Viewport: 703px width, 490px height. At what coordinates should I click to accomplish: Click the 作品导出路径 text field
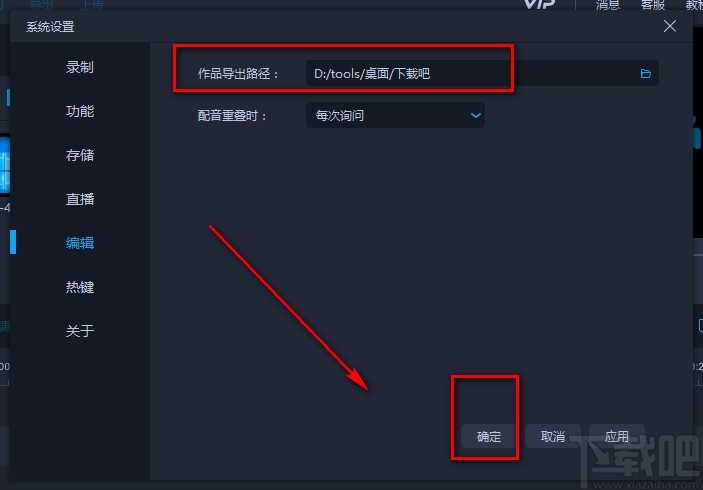tap(482, 74)
